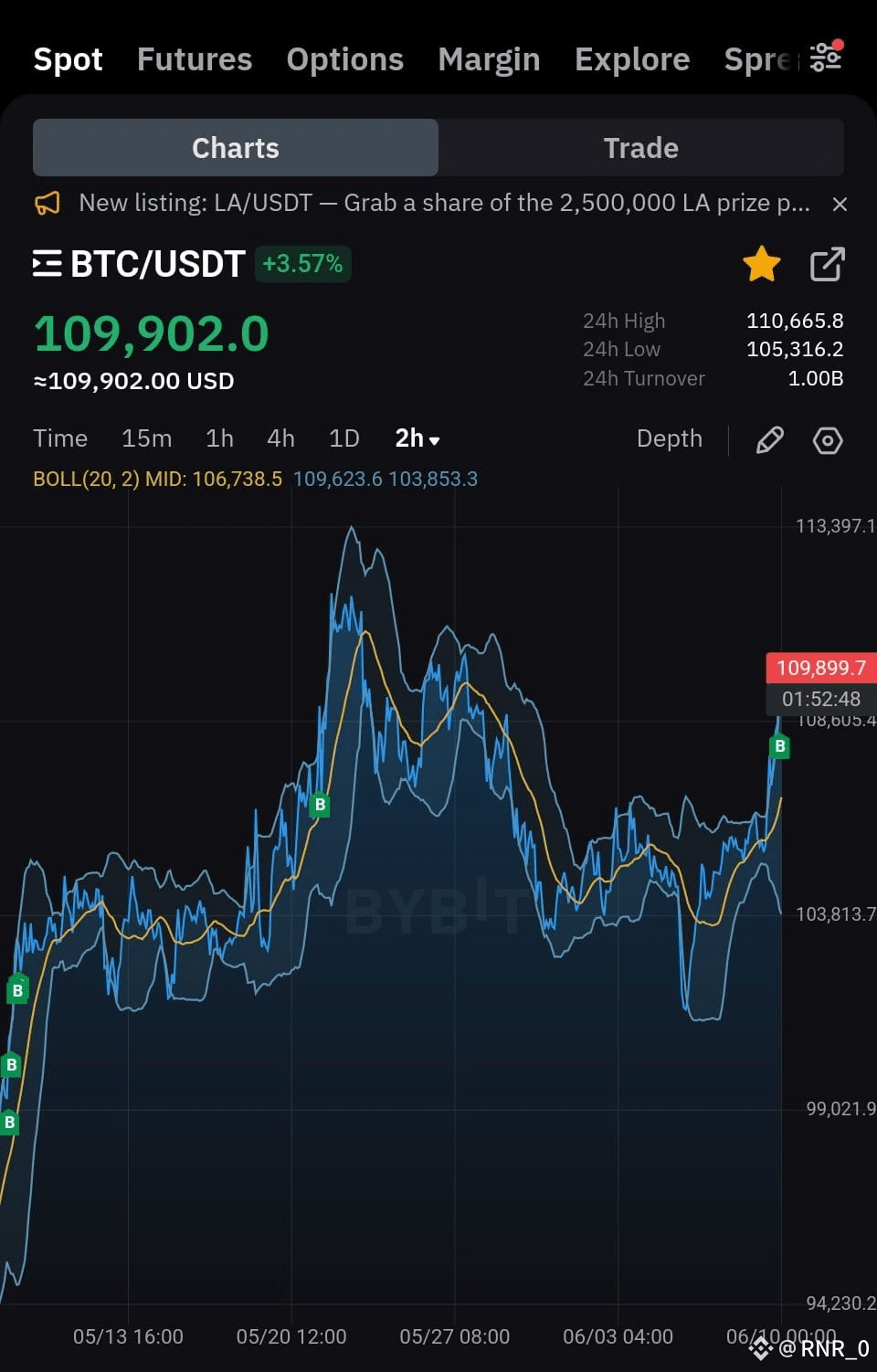Open the share/external link icon
The width and height of the screenshot is (877, 1372).
pos(828,264)
